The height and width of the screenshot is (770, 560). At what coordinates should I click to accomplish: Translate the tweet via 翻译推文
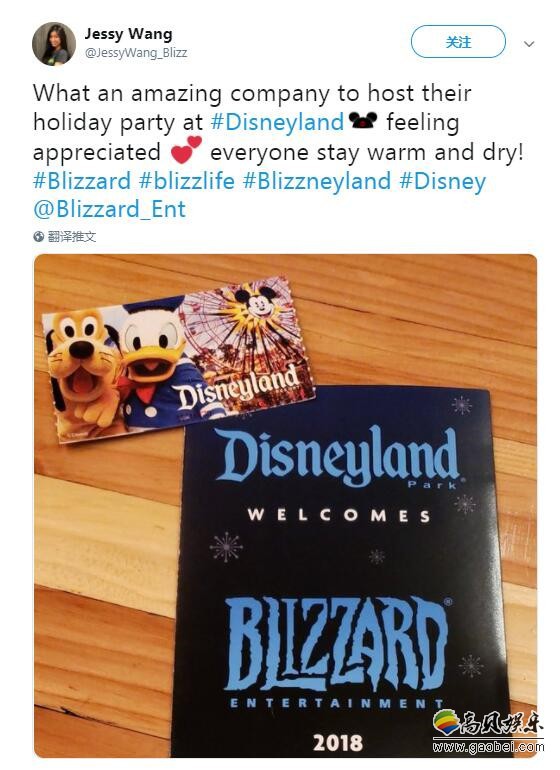[x=72, y=237]
